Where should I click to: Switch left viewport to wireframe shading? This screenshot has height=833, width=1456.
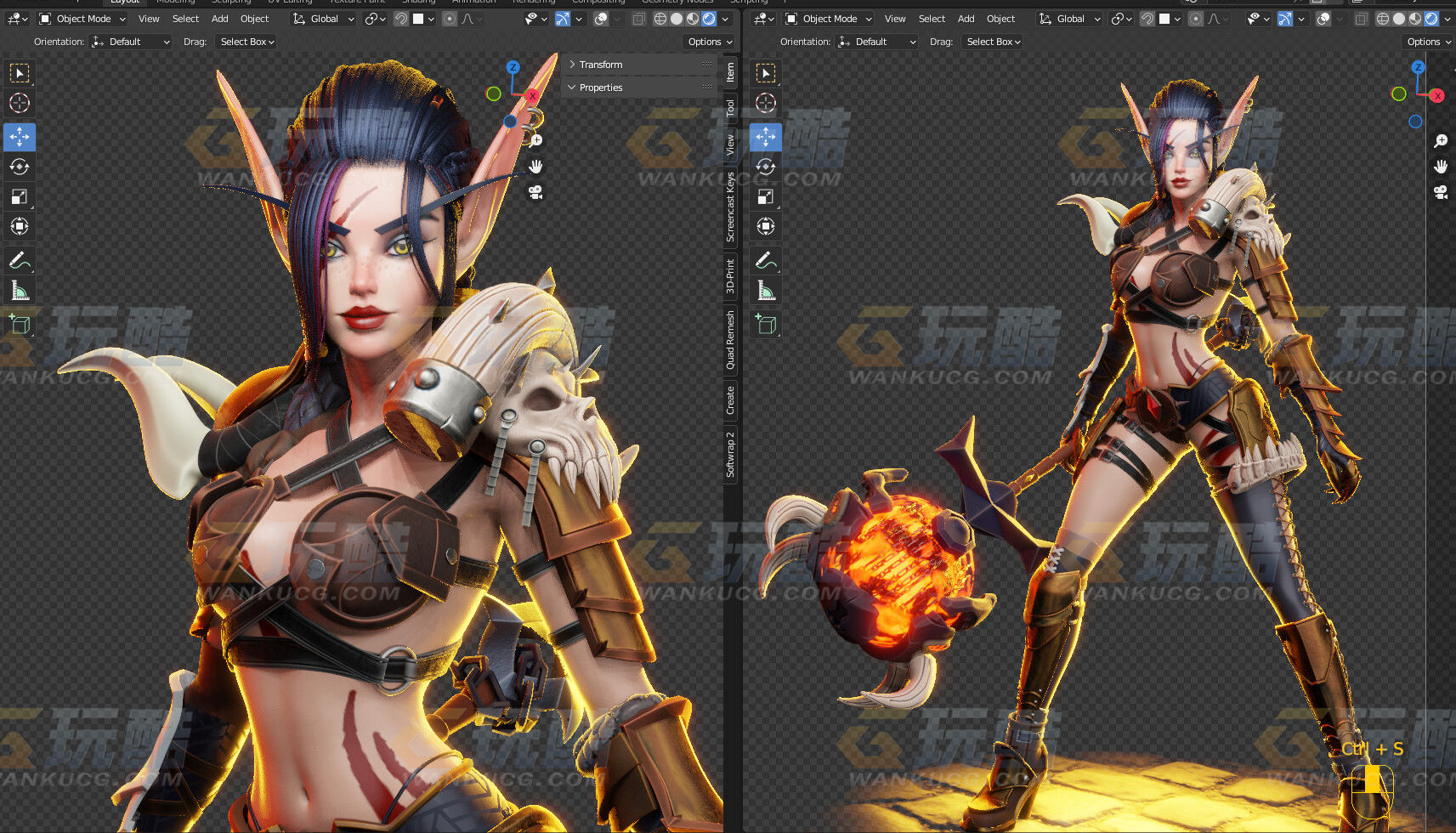pos(660,19)
